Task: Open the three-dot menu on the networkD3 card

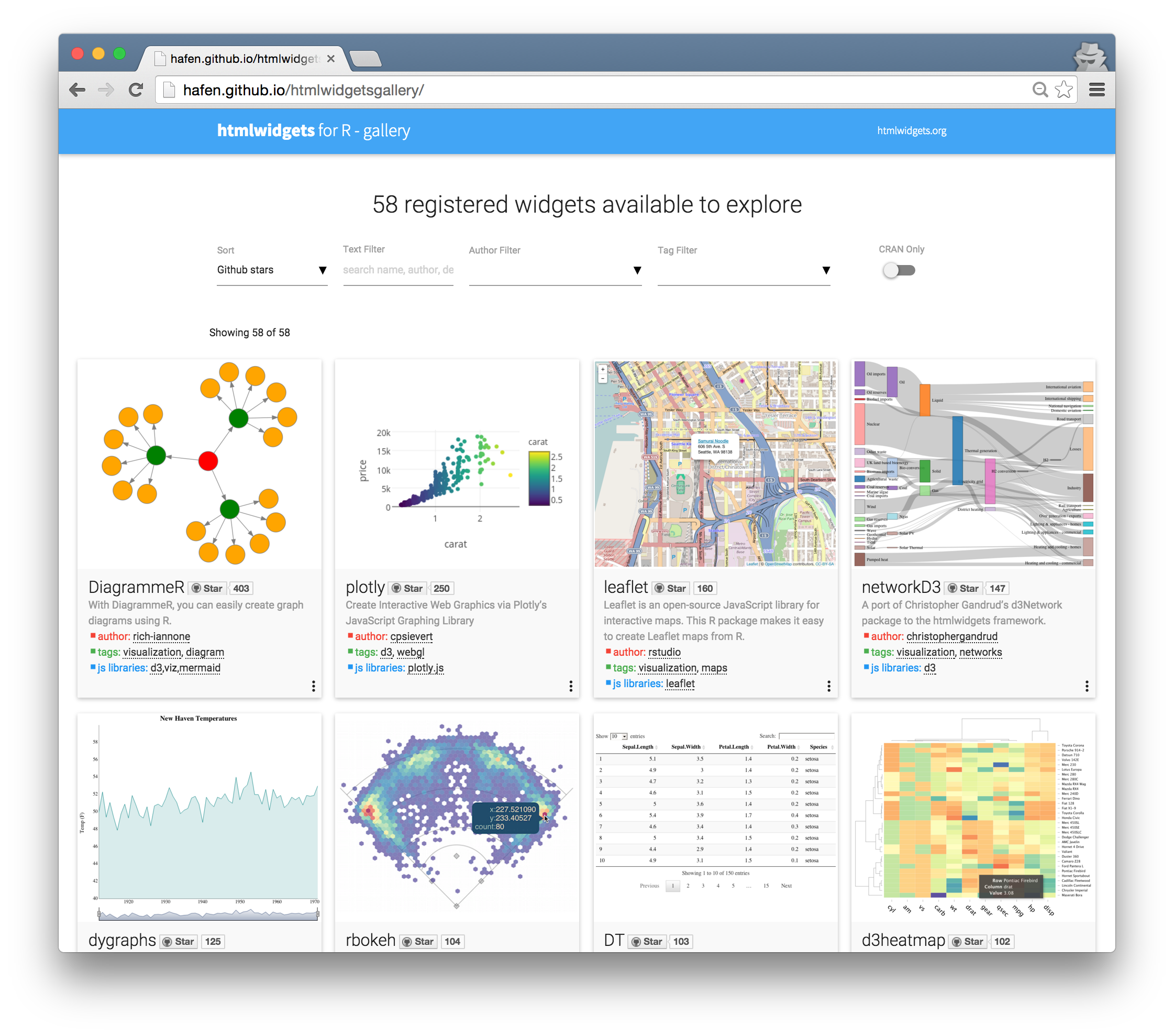Action: coord(1086,686)
